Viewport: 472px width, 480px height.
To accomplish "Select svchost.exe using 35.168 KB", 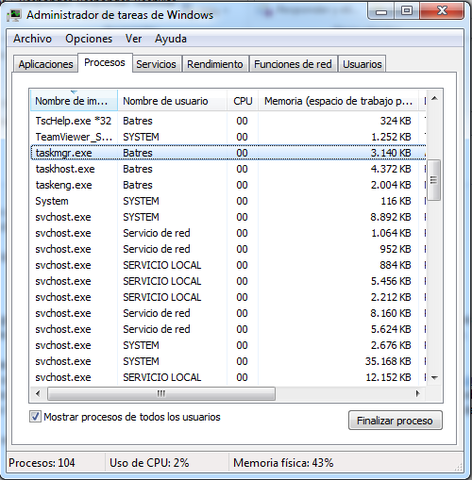I will pyautogui.click(x=228, y=361).
